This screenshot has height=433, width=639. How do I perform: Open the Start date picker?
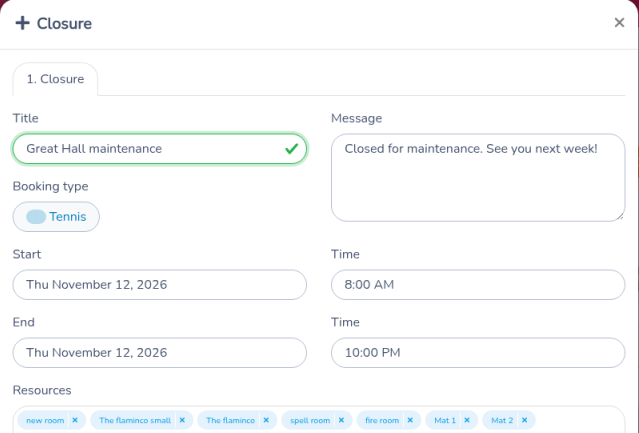point(159,285)
